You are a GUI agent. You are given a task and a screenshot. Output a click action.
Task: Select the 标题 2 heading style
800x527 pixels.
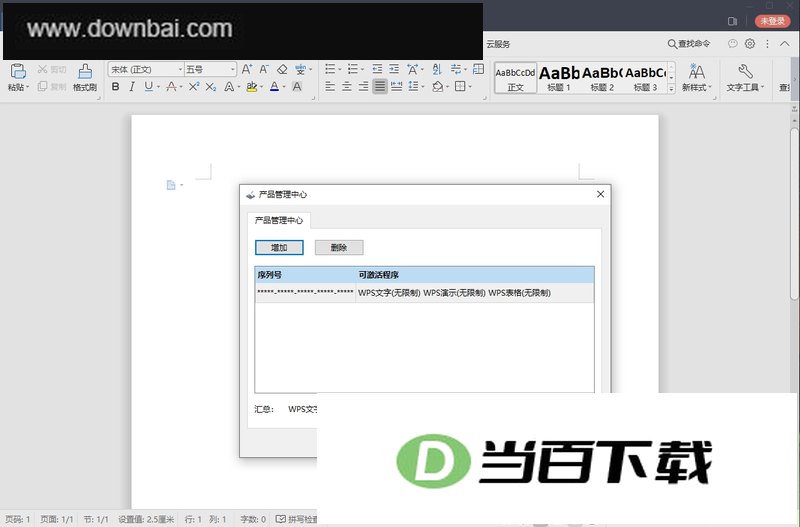click(x=602, y=78)
